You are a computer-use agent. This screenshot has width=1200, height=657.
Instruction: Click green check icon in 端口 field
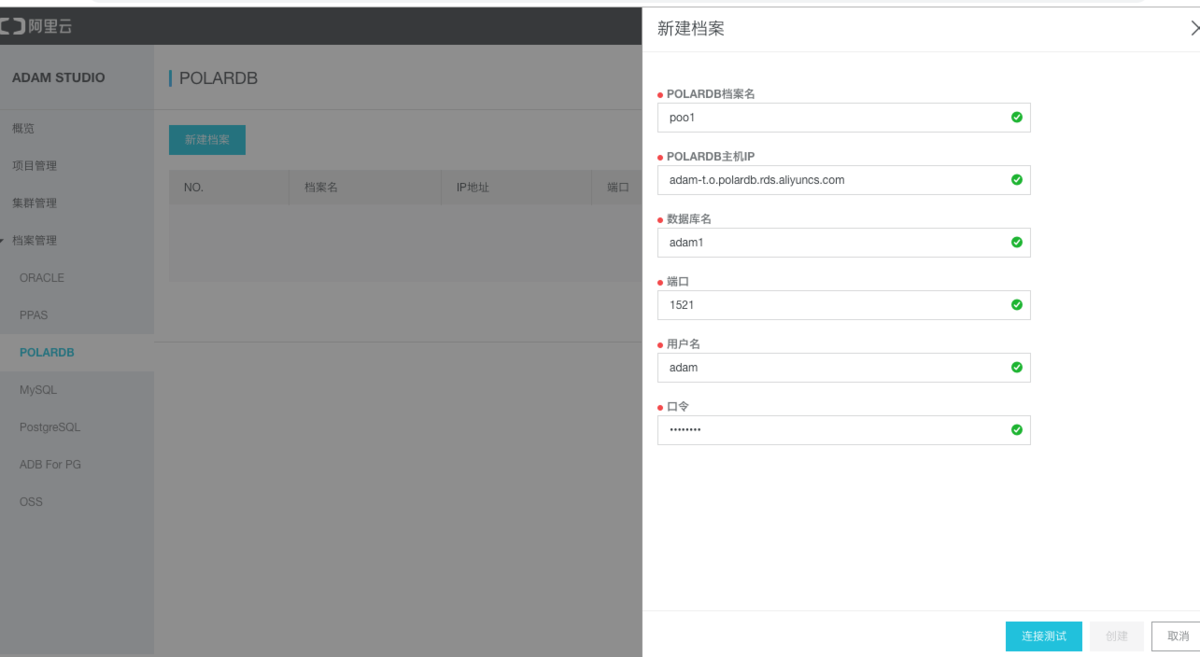tap(1017, 305)
